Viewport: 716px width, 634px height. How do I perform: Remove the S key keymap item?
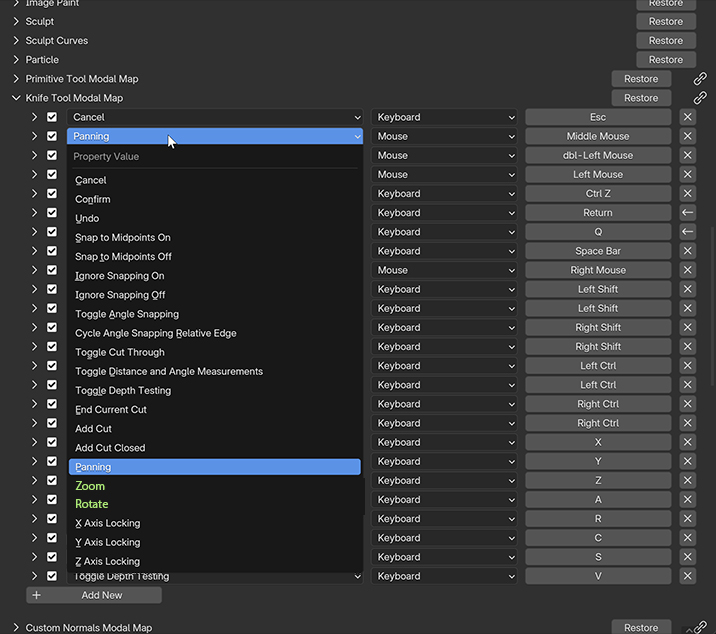pos(687,557)
